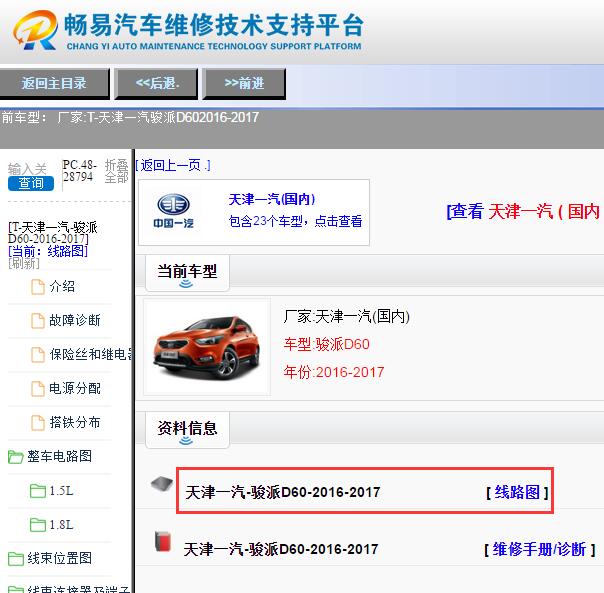Open the 电源分配 tree item
Viewport: 604px width, 593px height.
(x=75, y=388)
